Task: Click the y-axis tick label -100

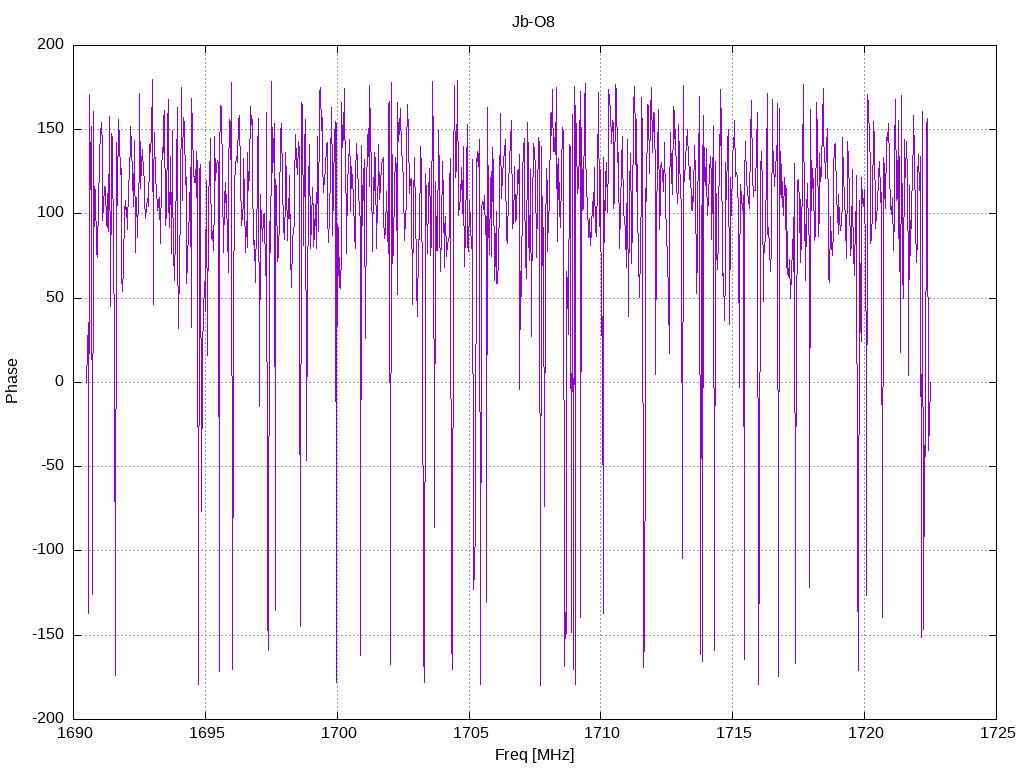Action: (48, 549)
